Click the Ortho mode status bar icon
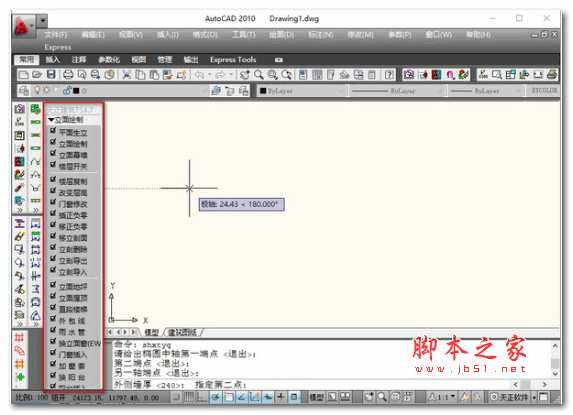This screenshot has width=573, height=415. pos(202,397)
